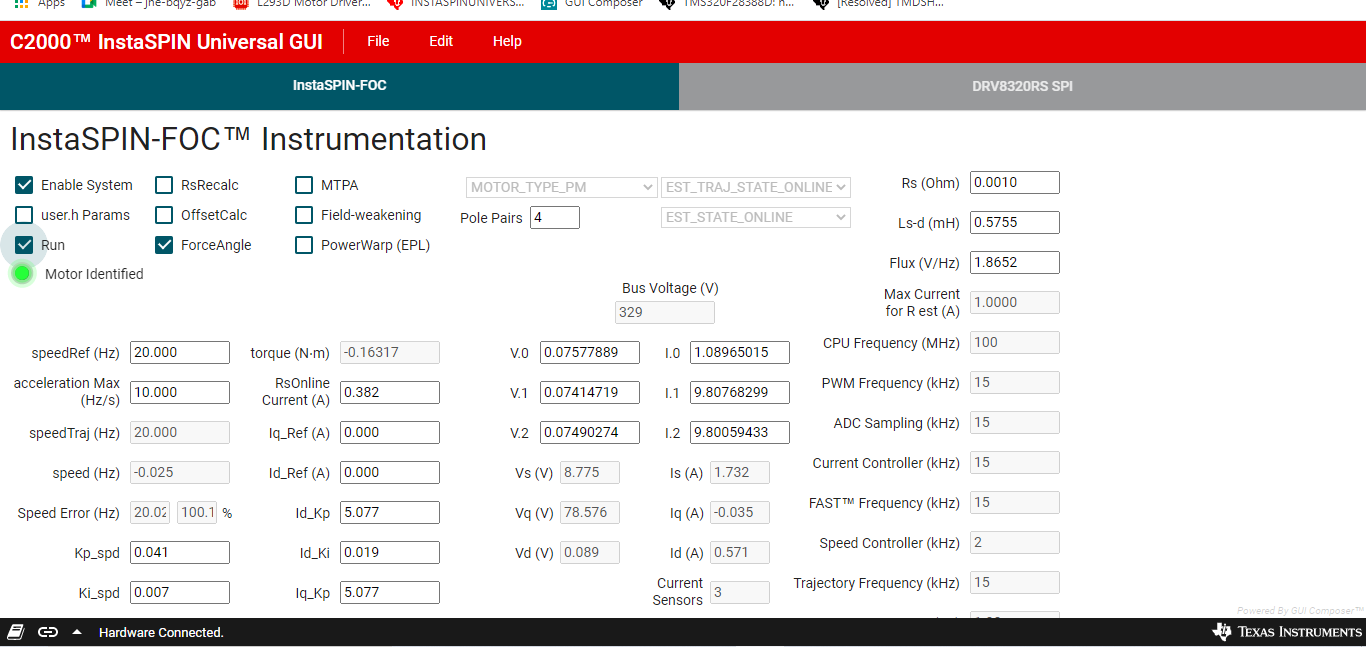Screen dimensions: 1366x647
Task: Click the Ls-d (mH) input field
Action: click(x=1015, y=222)
